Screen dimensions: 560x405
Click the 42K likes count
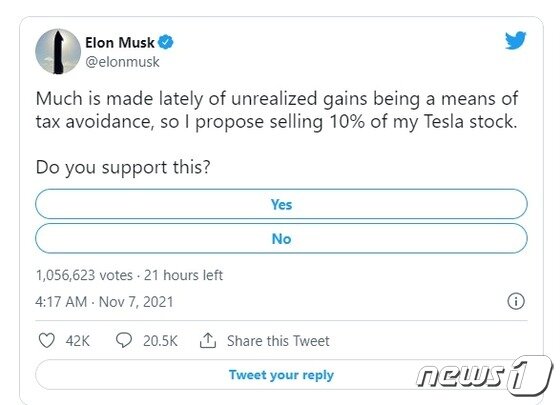tap(78, 341)
